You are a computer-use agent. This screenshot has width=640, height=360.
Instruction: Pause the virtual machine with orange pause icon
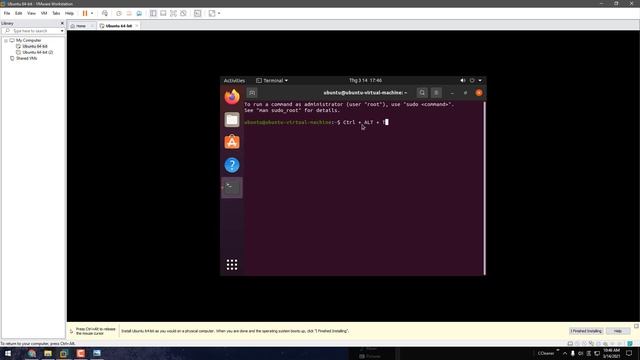[x=85, y=13]
